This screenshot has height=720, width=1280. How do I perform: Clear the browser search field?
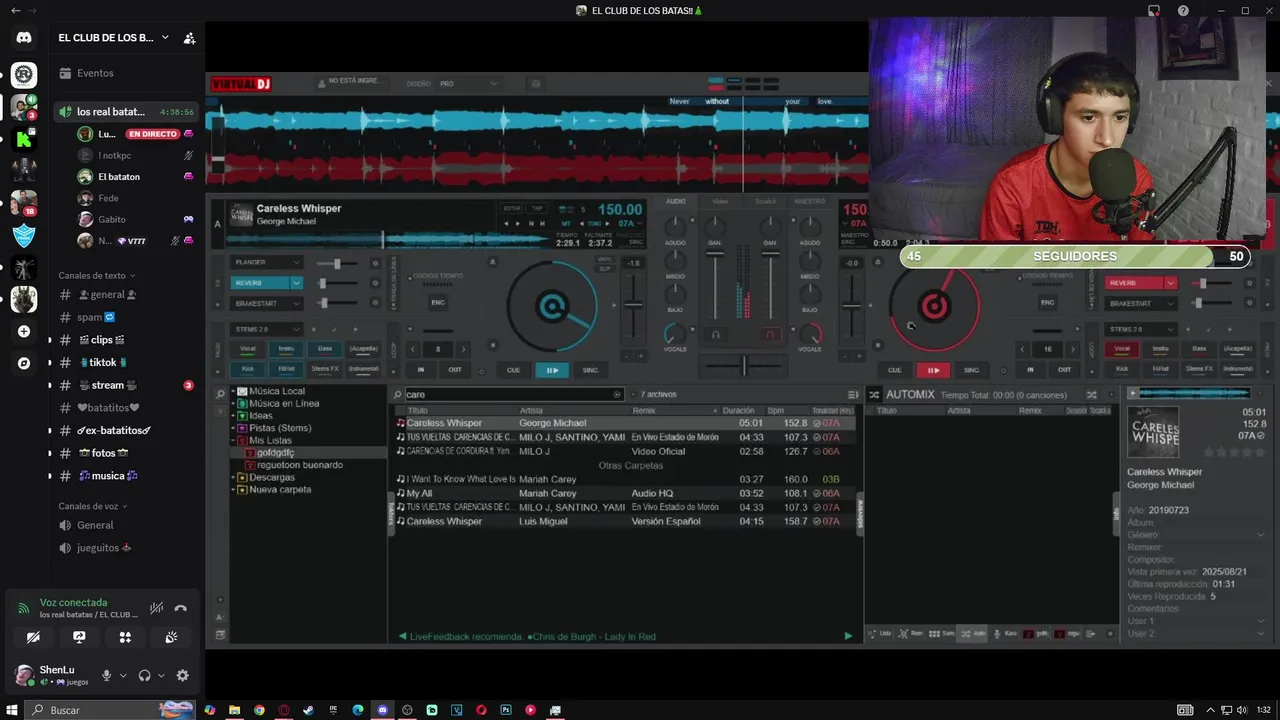click(x=617, y=394)
